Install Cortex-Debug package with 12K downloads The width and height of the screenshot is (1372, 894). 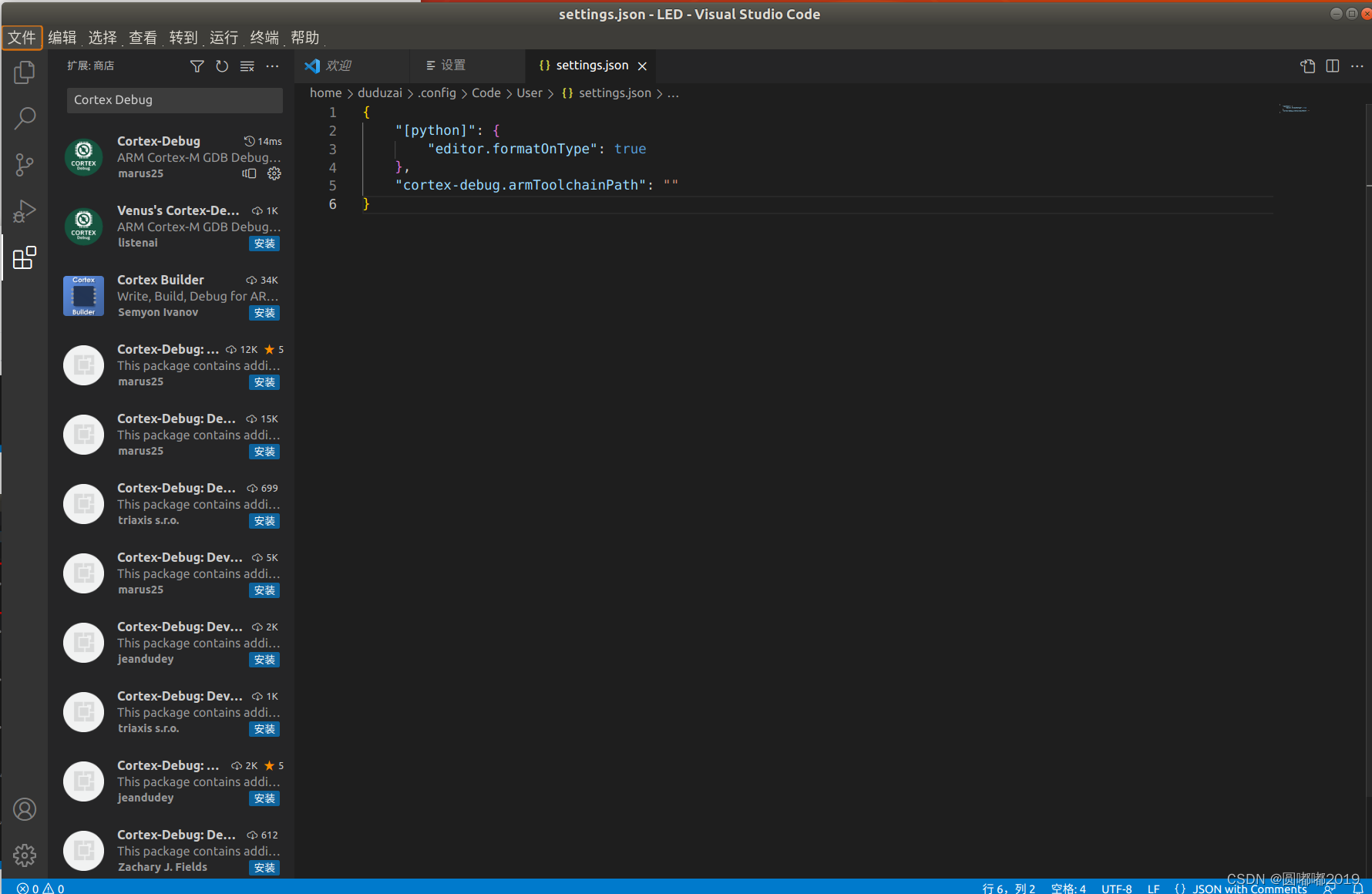[264, 382]
